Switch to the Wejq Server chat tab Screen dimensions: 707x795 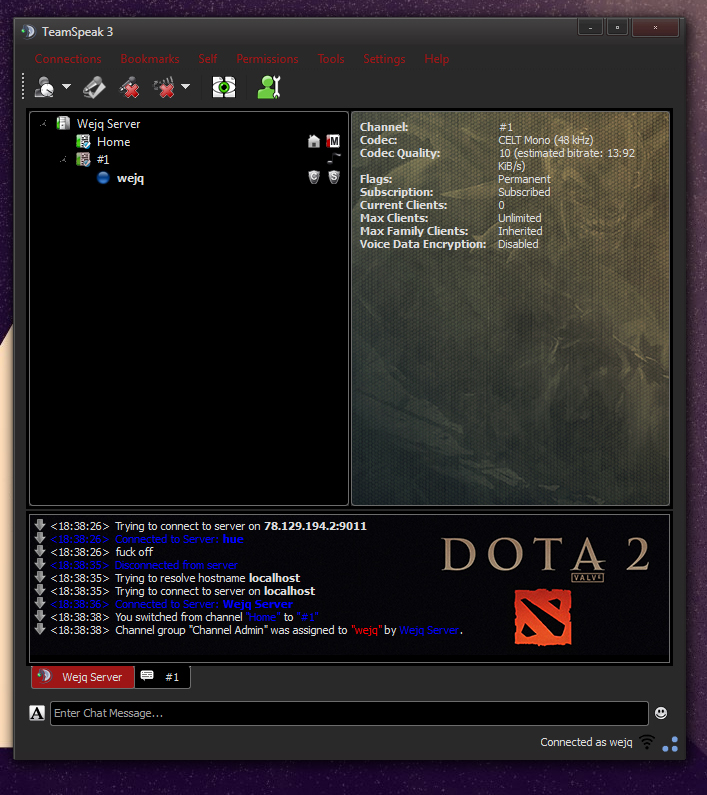[x=83, y=677]
